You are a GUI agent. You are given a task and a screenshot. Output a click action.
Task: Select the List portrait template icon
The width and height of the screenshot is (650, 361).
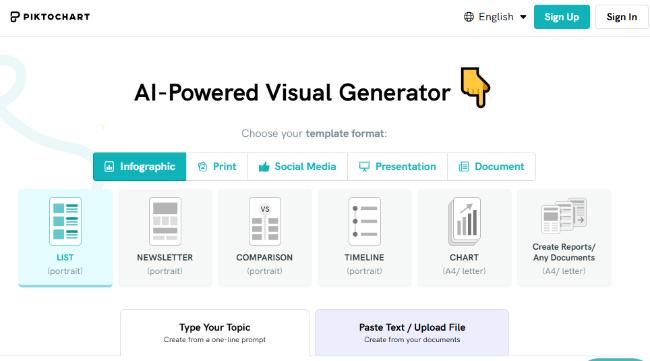pos(65,221)
